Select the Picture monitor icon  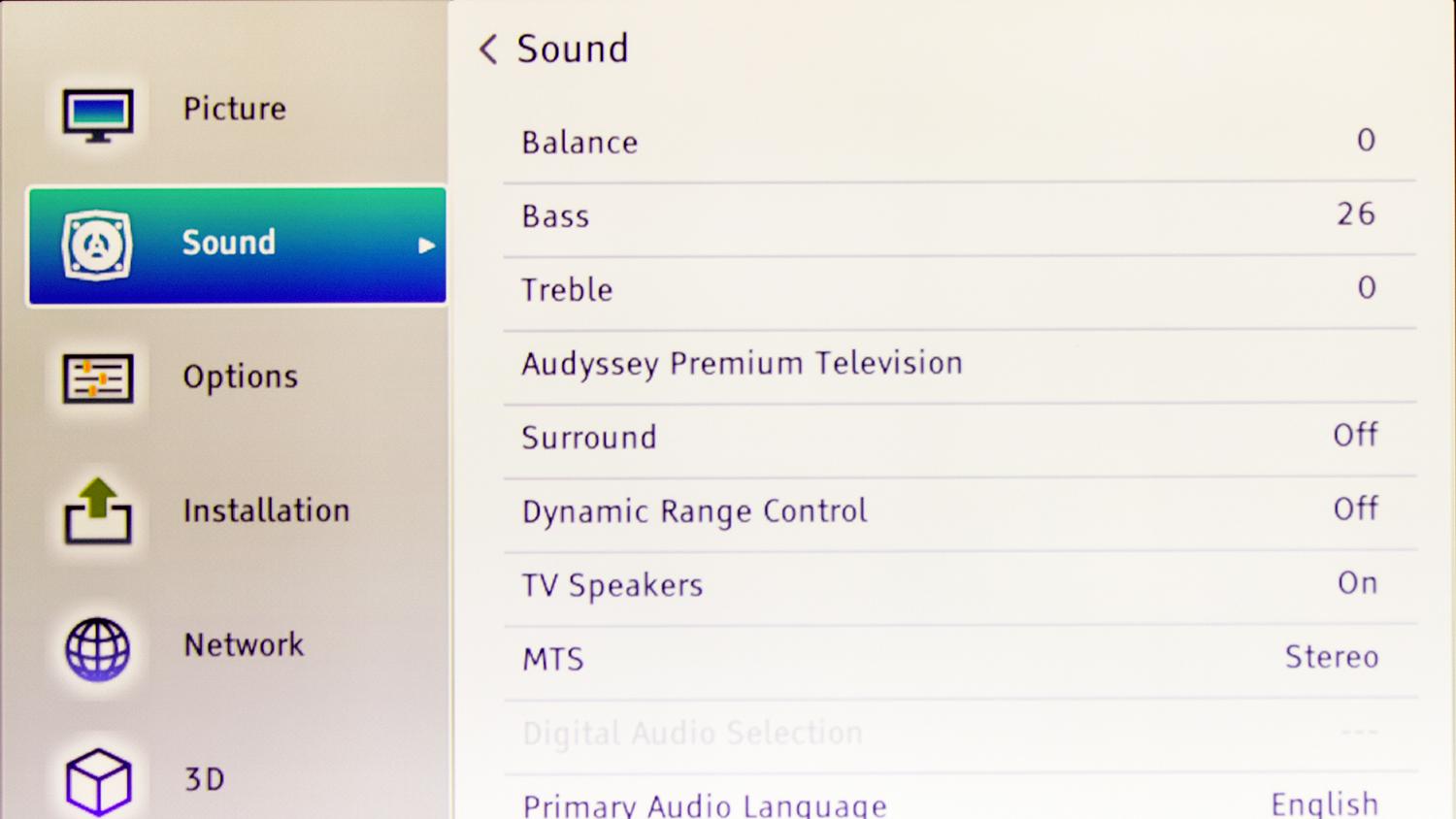tap(98, 115)
